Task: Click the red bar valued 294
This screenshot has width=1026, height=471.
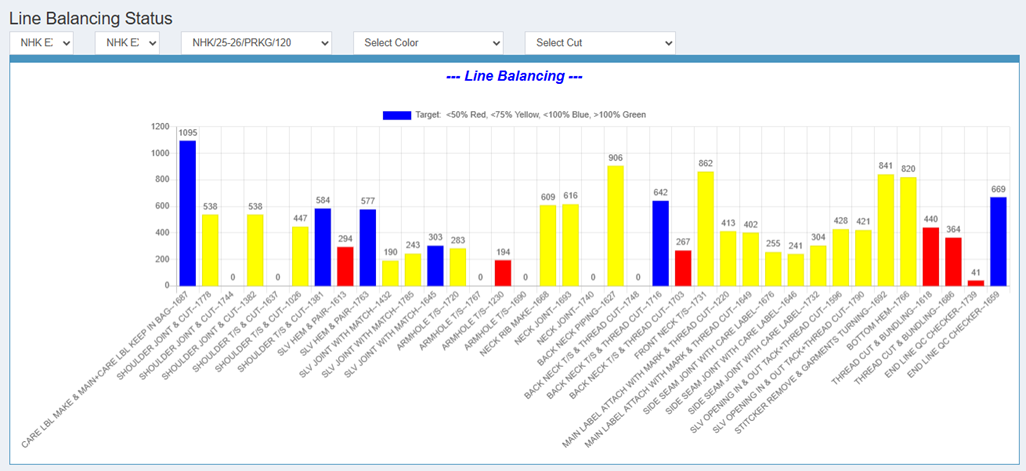Action: [345, 267]
